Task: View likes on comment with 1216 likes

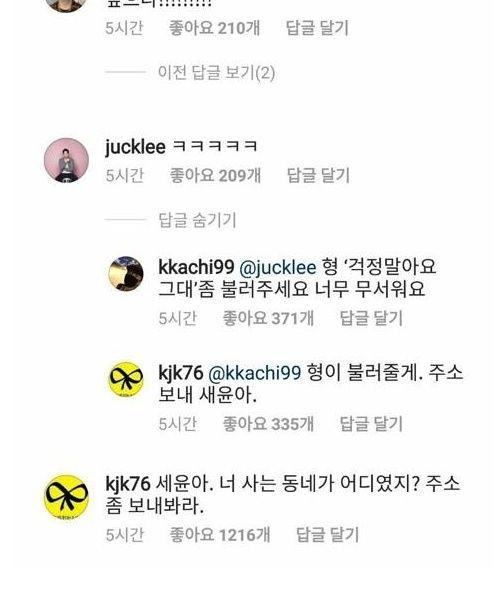Action: [x=220, y=535]
